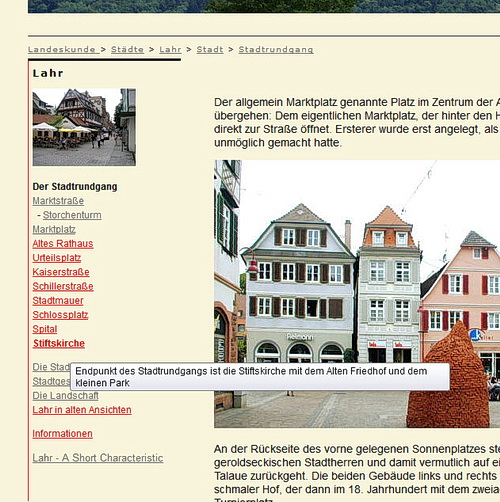The height and width of the screenshot is (502, 500).
Task: Click the Marktplatz houses photo
Action: click(357, 294)
